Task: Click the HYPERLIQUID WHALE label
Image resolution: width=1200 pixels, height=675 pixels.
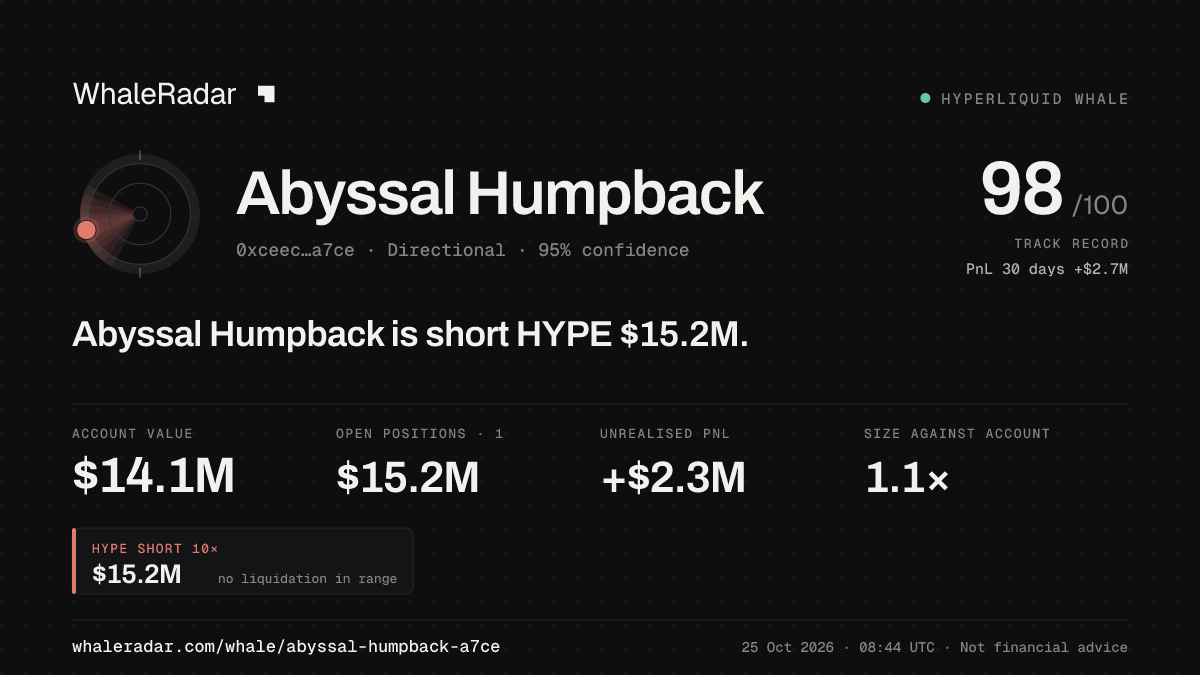Action: [x=1035, y=99]
